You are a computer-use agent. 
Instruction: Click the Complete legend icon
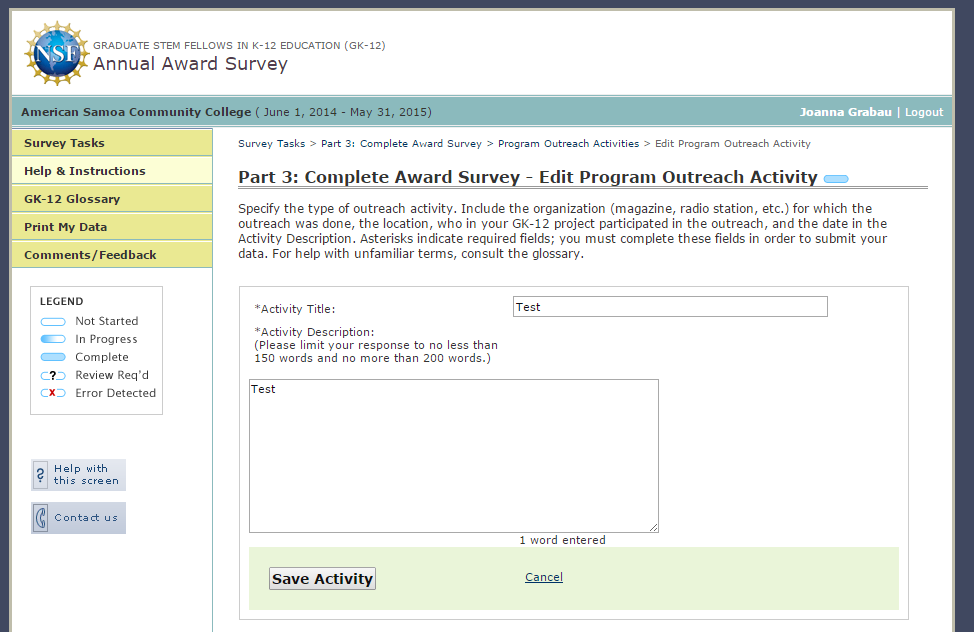[x=53, y=357]
